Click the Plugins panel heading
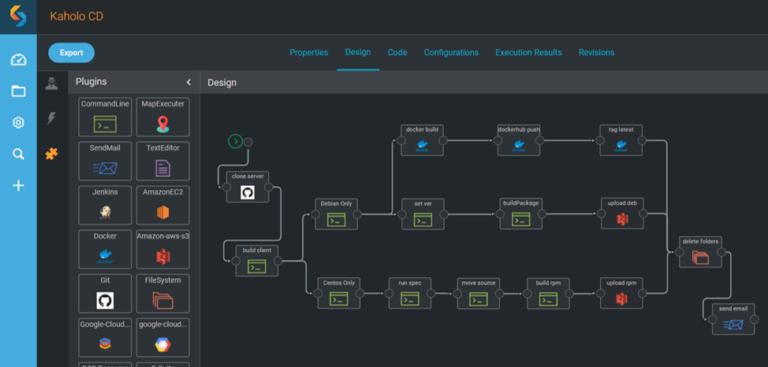The image size is (768, 367). coord(91,82)
